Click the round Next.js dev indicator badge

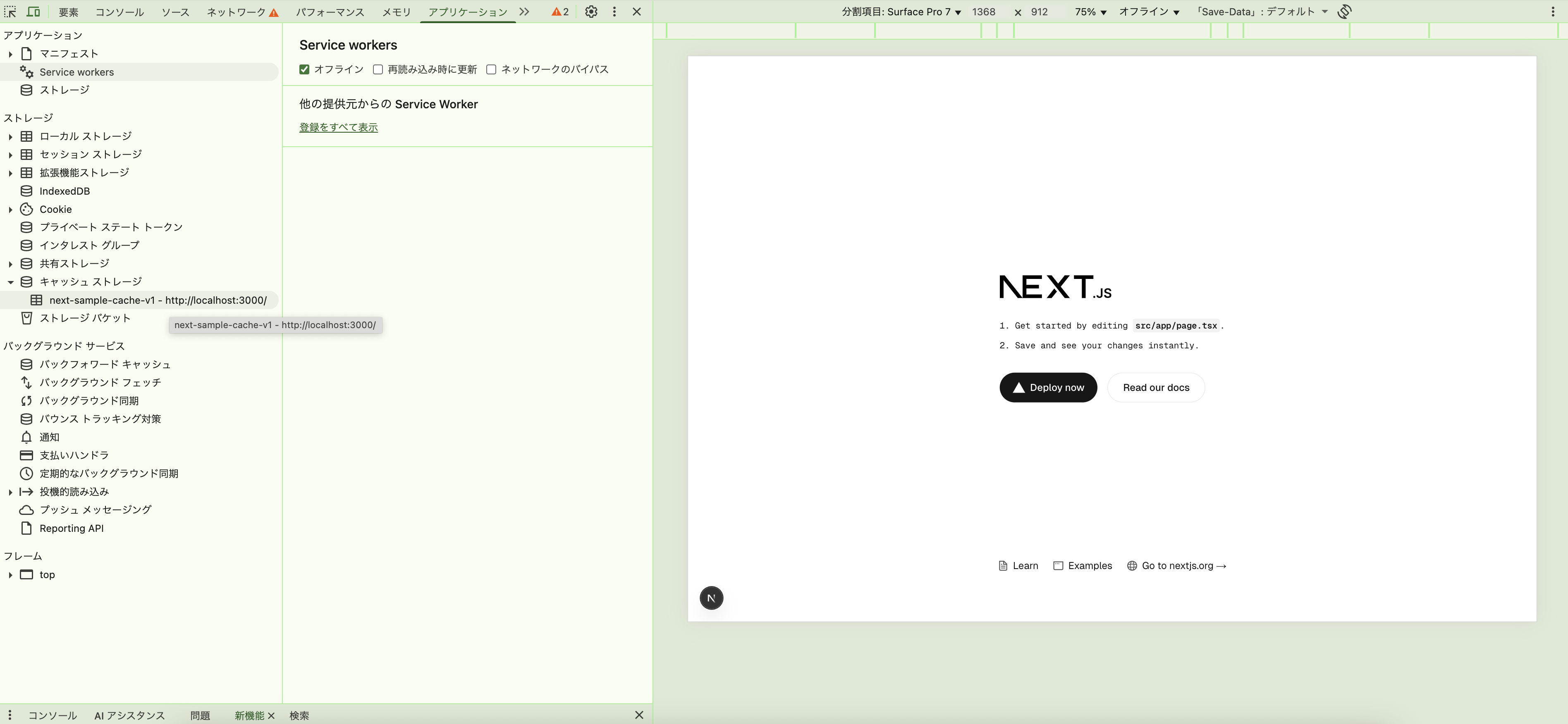click(711, 598)
